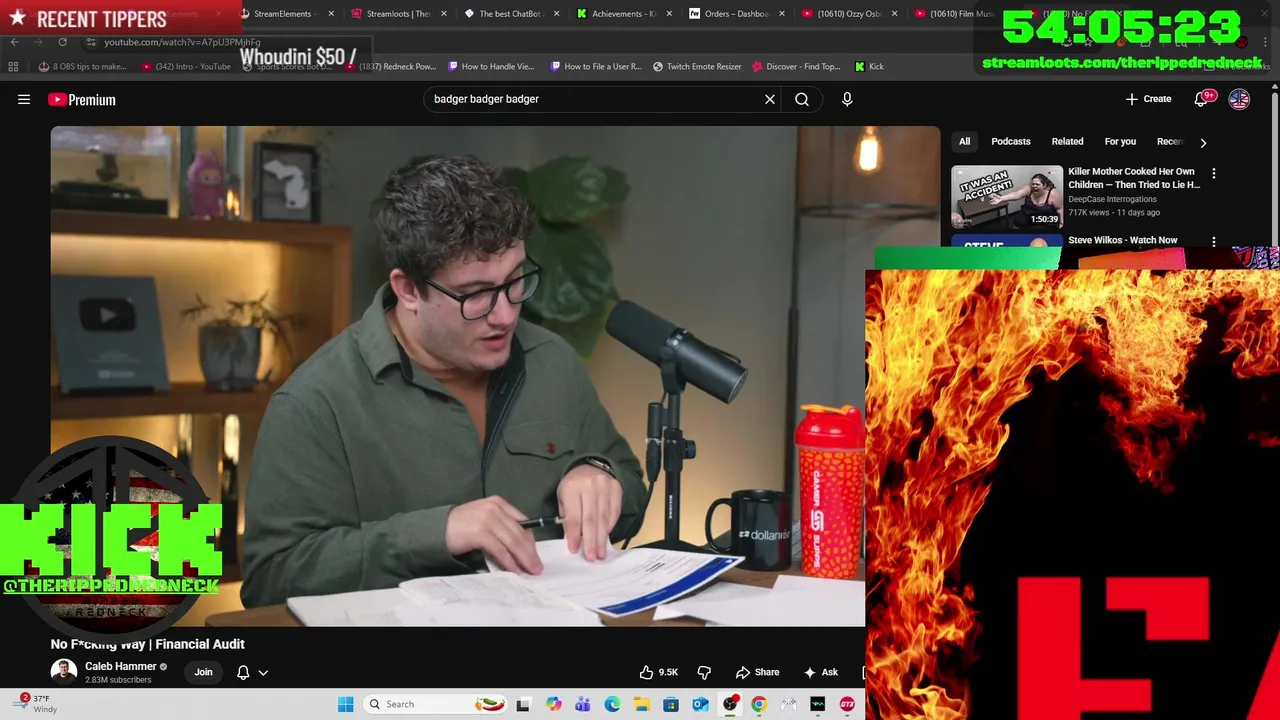
Task: Select the Related filter chip
Action: (1067, 141)
